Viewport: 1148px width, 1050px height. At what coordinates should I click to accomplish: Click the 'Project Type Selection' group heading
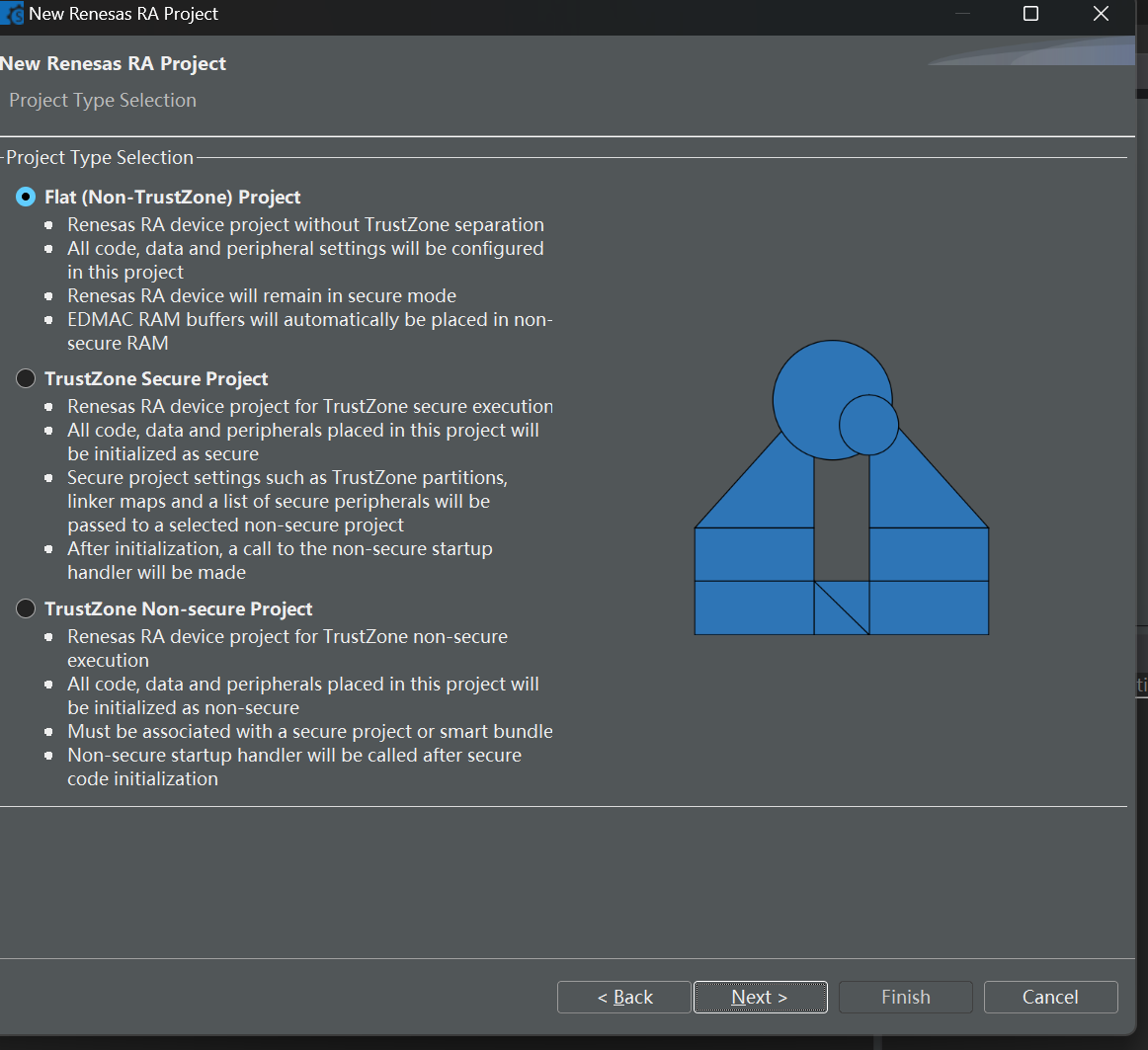click(100, 157)
